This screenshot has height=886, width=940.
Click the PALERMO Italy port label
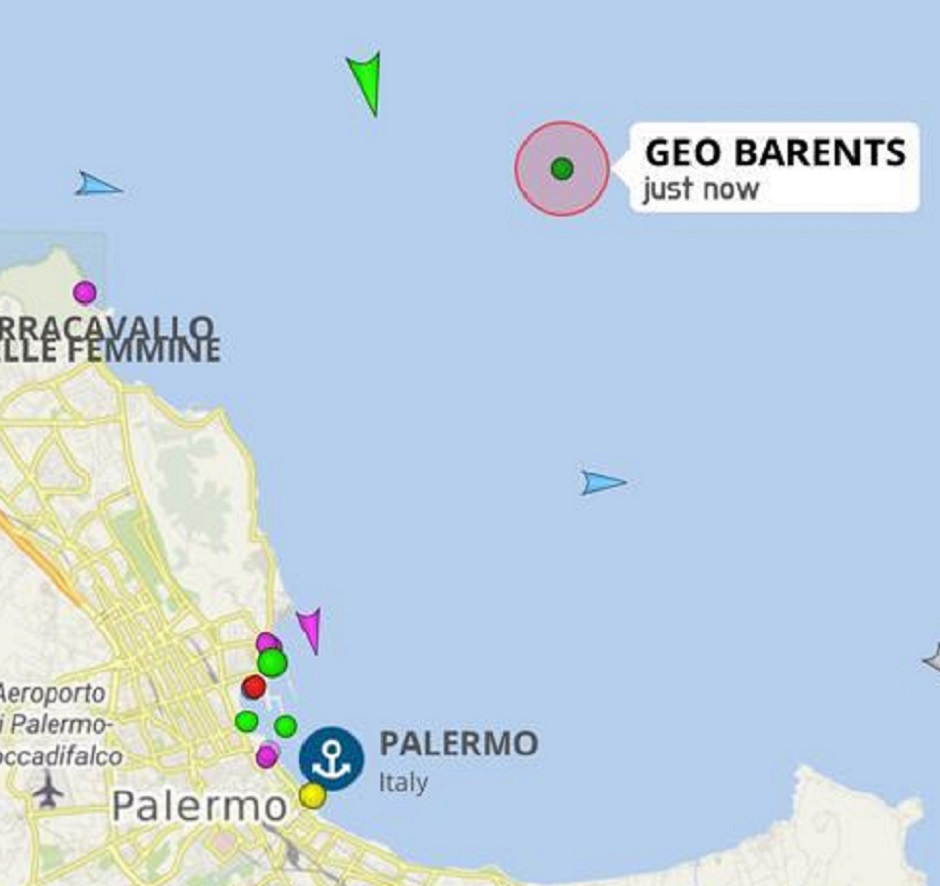(459, 760)
